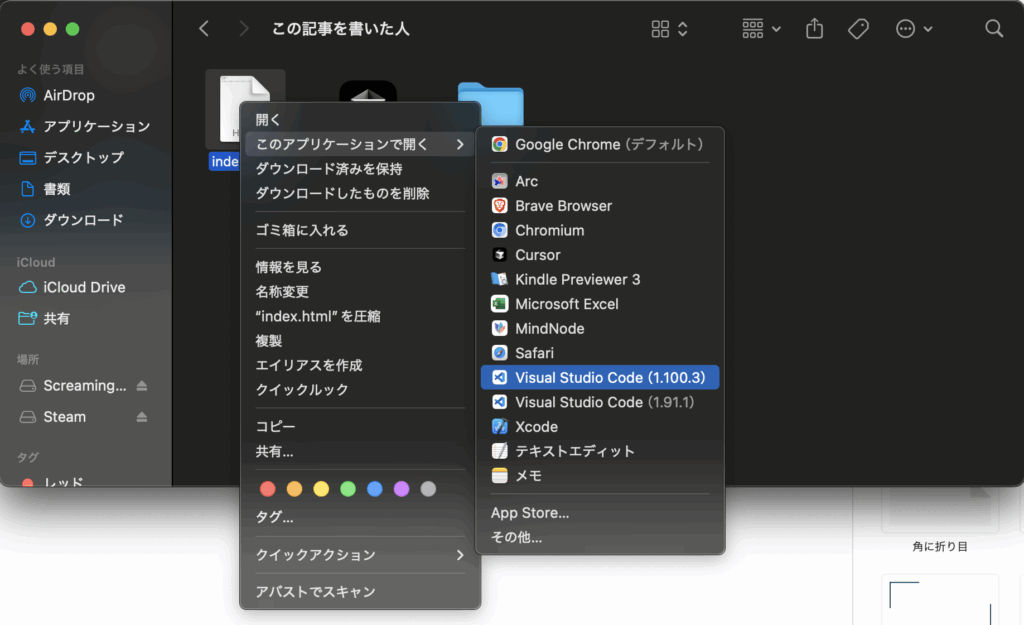Select the Screaming... volume in sidebar
1024x625 pixels.
click(x=73, y=386)
